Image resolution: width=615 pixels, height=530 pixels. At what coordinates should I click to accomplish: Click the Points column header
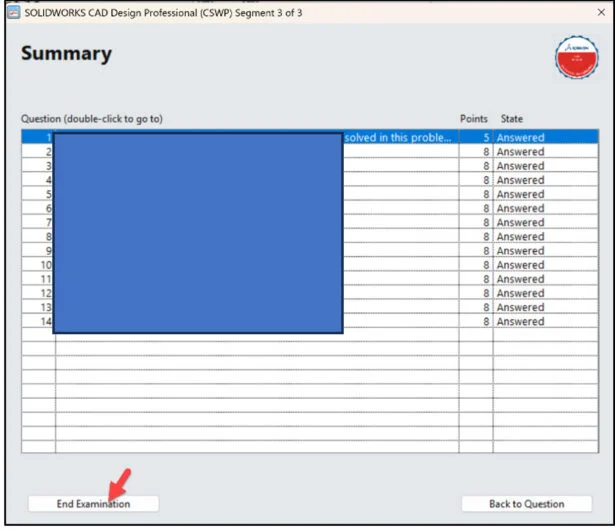pos(473,119)
